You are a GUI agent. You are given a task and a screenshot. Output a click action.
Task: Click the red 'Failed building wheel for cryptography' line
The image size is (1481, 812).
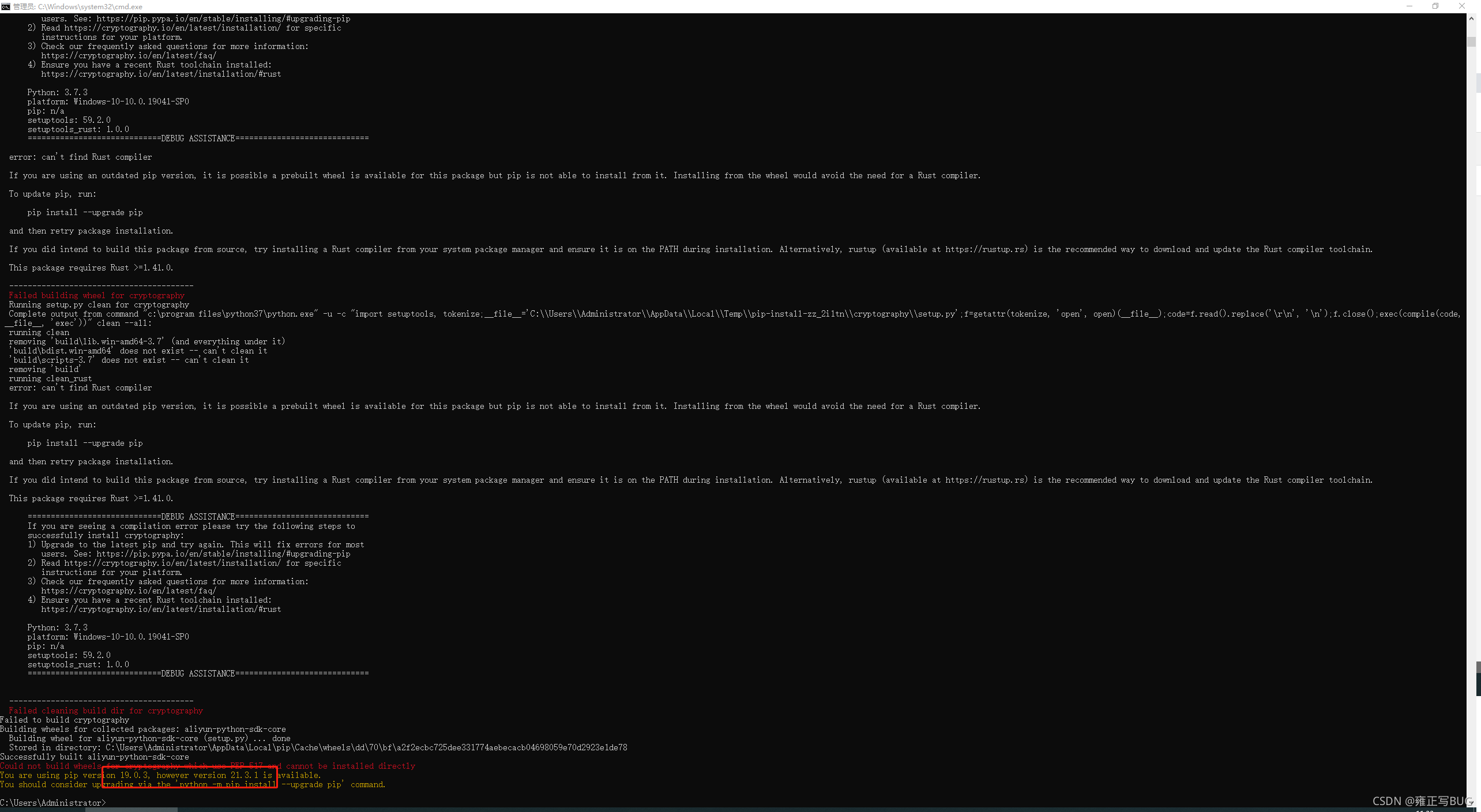(96, 295)
